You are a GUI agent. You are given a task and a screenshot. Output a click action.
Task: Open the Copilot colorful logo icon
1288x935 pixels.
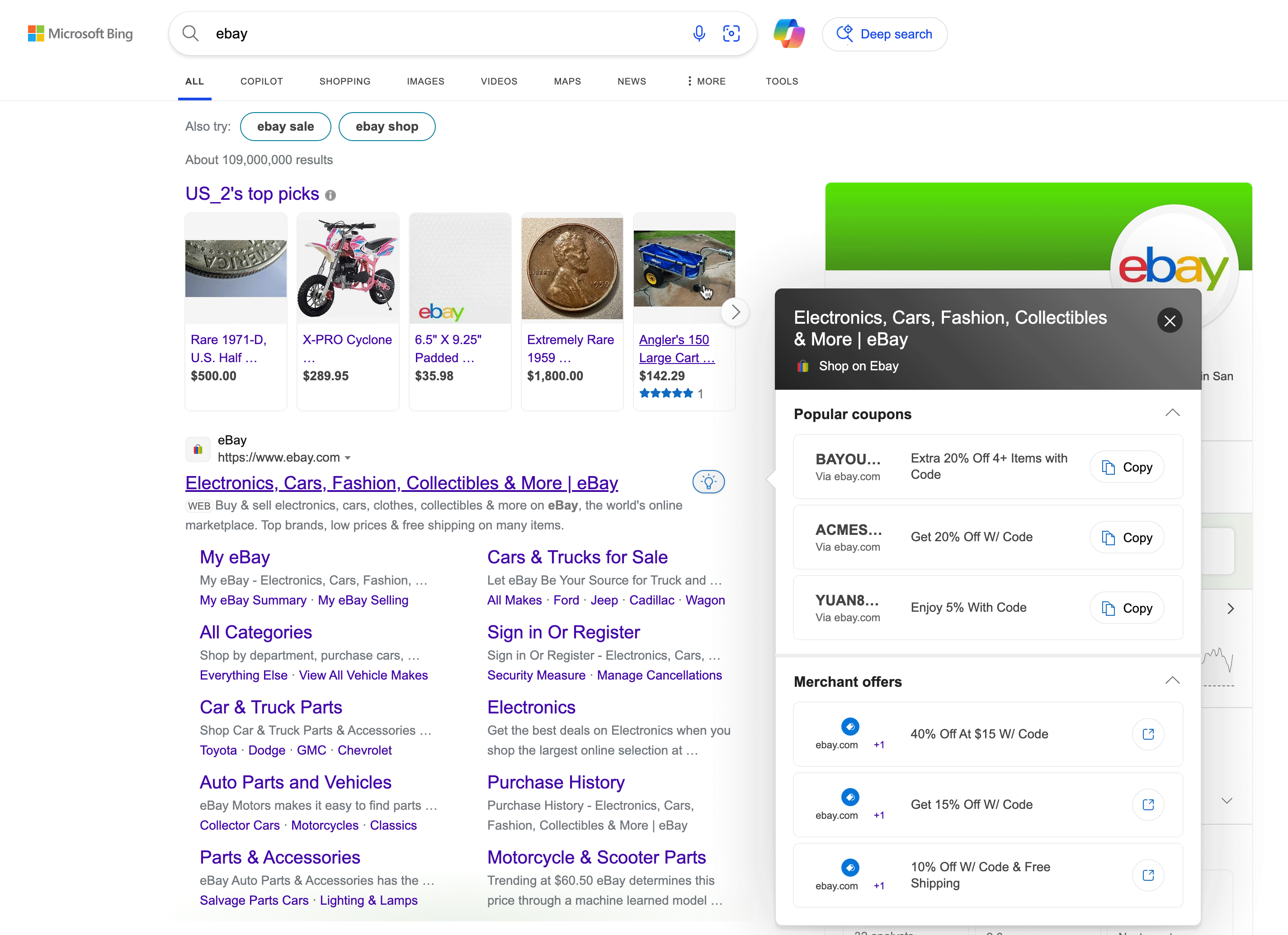(x=789, y=33)
